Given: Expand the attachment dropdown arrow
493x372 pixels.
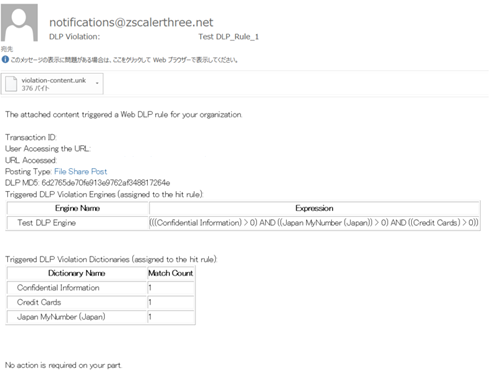Looking at the screenshot, I should tap(97, 83).
